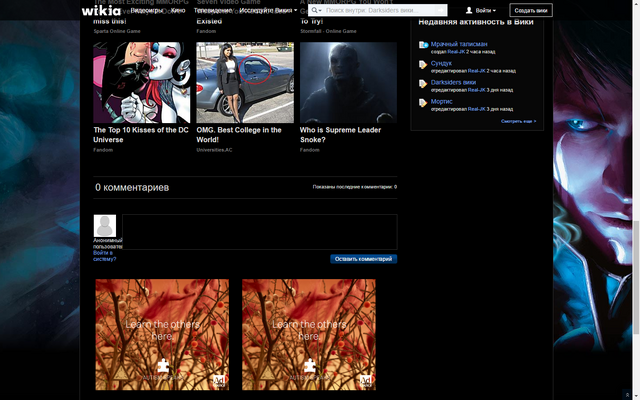Open the Darksiders вики activity link
The height and width of the screenshot is (400, 640).
(453, 82)
